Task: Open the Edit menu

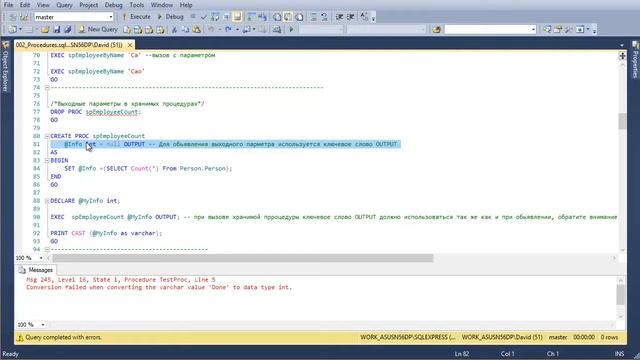Action: pos(24,5)
